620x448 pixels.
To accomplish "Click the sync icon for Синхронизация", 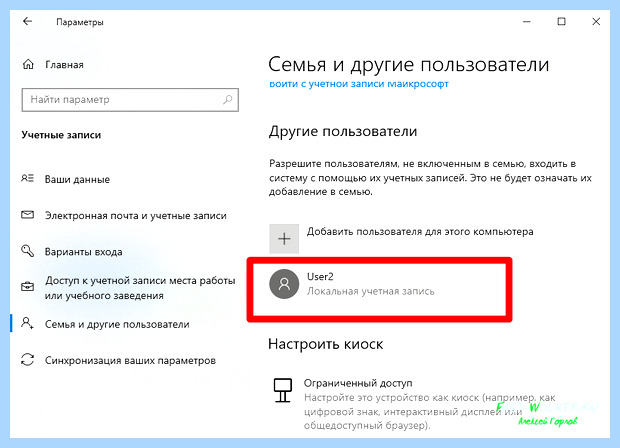I will click(x=27, y=359).
